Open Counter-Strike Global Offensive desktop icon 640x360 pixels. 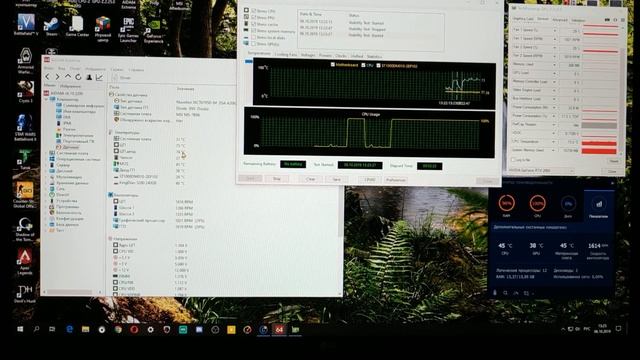tap(24, 195)
